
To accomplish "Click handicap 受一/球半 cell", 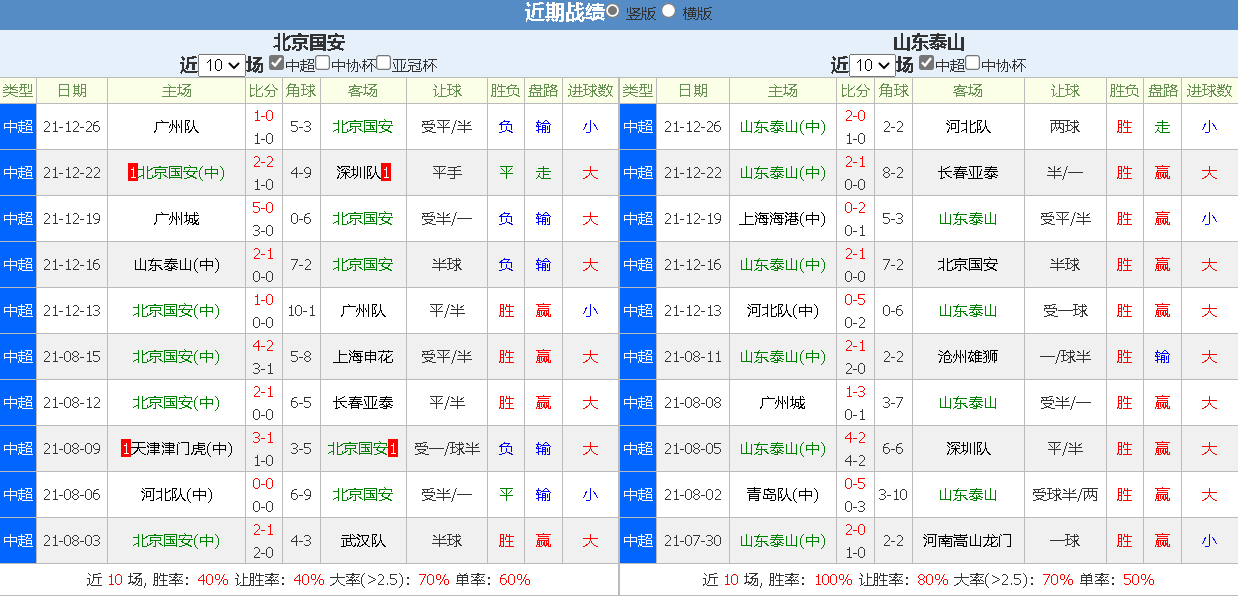I will tap(447, 449).
